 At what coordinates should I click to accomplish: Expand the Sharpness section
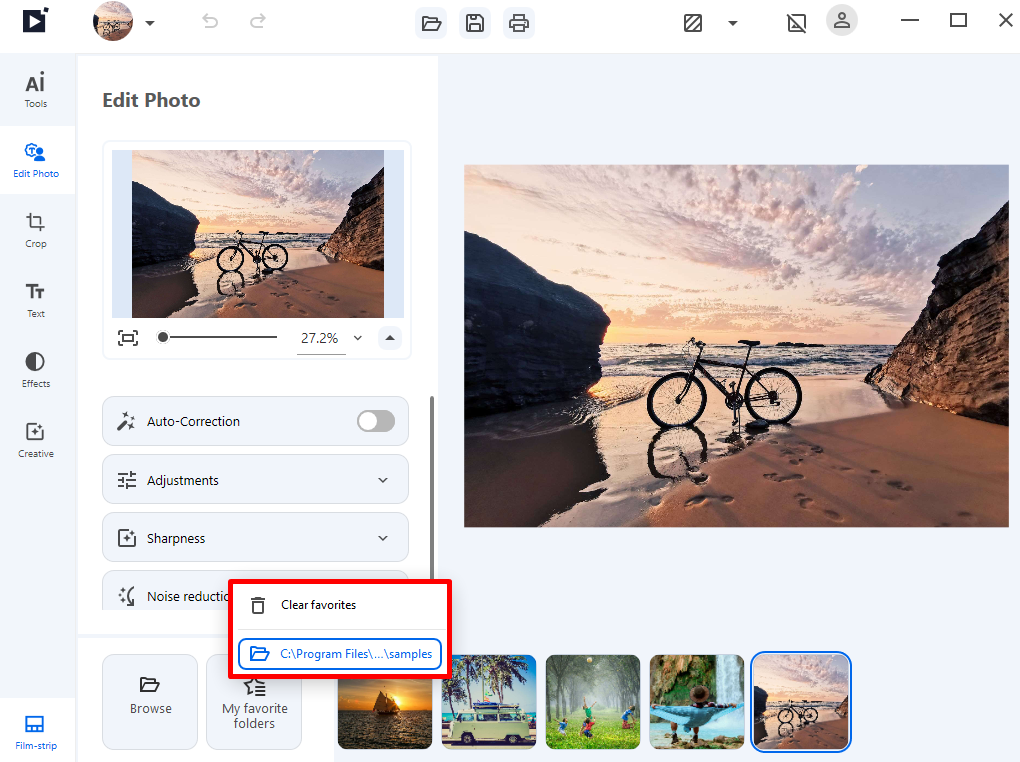click(255, 538)
